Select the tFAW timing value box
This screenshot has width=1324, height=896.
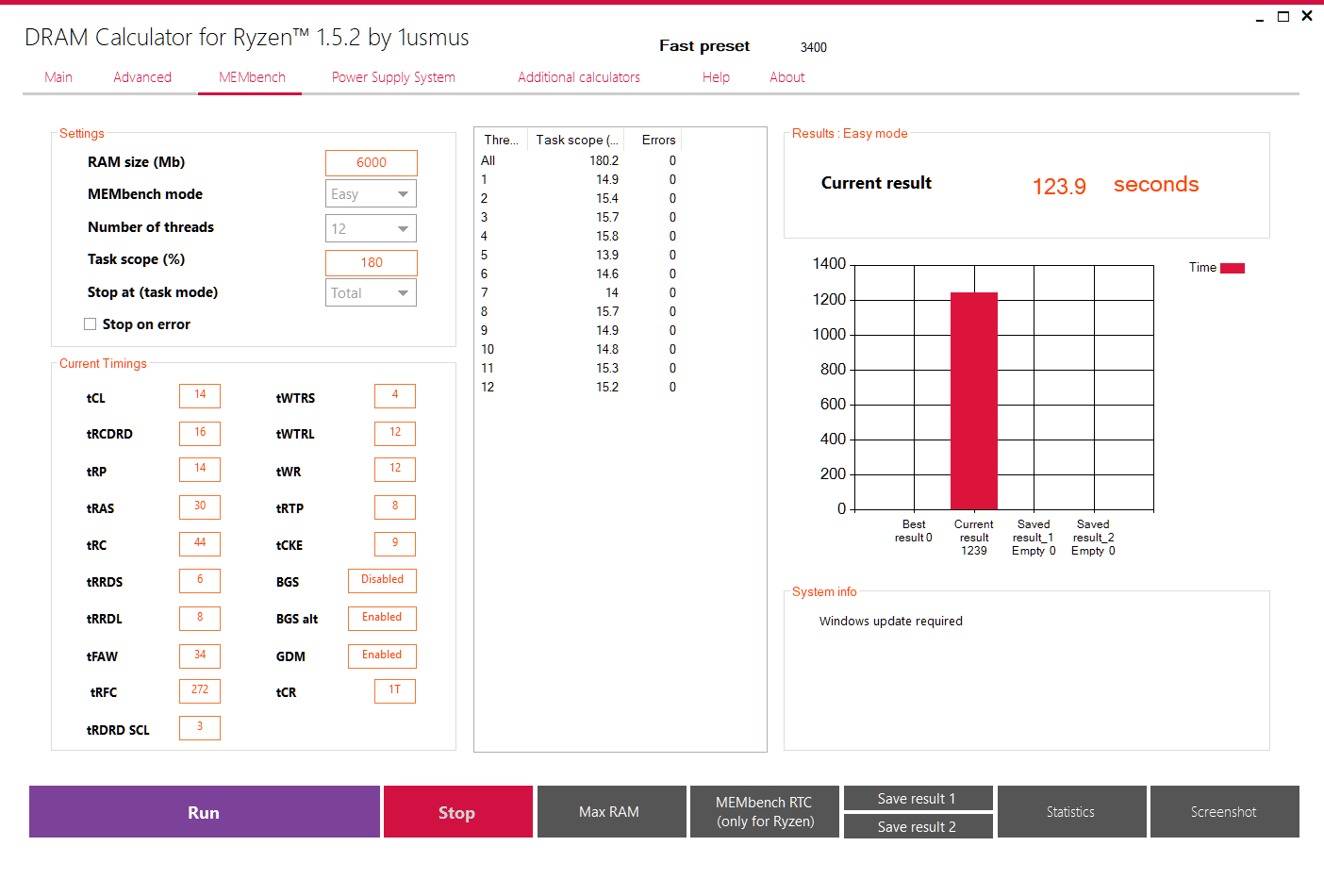coord(200,655)
